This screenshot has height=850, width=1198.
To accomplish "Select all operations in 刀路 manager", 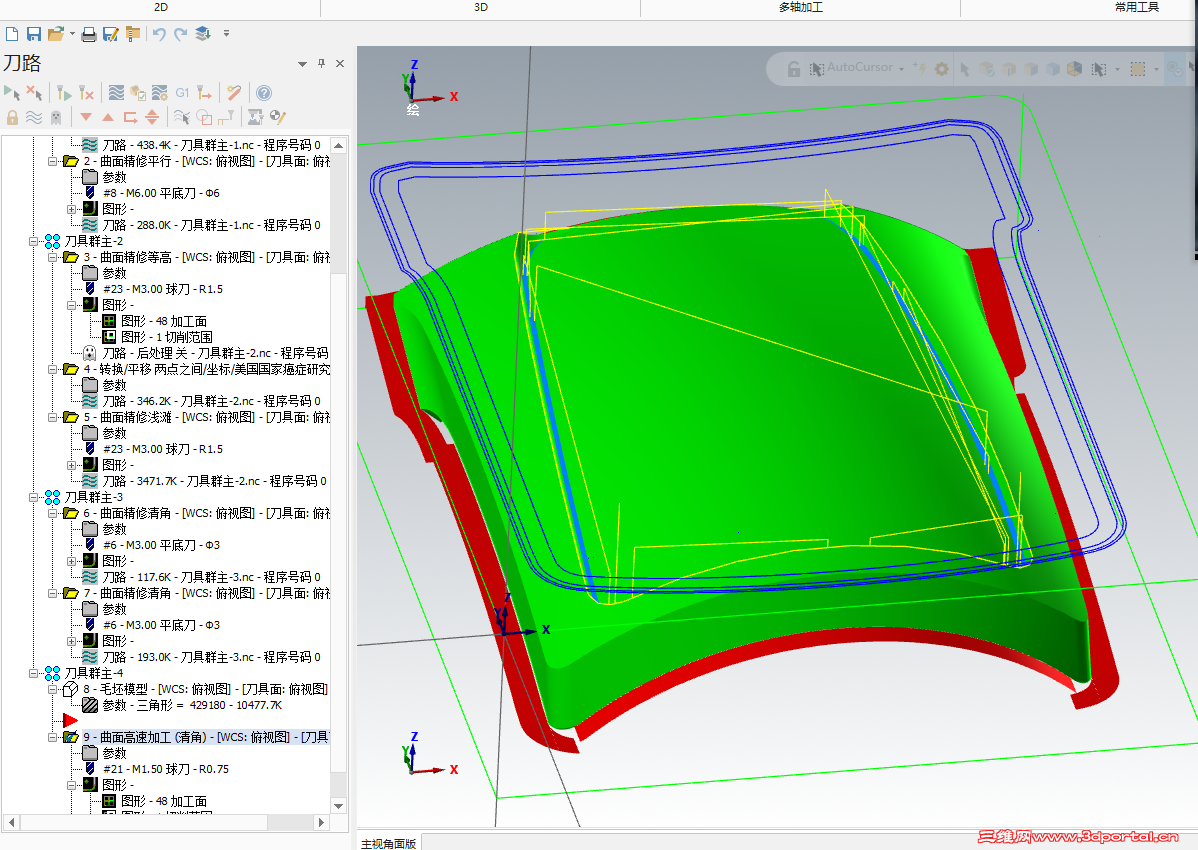I will 12,93.
